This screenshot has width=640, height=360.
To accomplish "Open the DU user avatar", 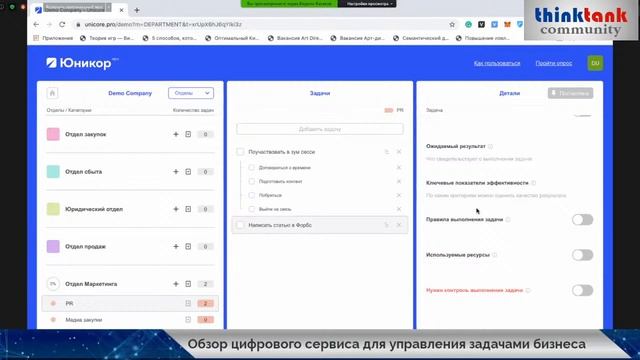I will [595, 63].
